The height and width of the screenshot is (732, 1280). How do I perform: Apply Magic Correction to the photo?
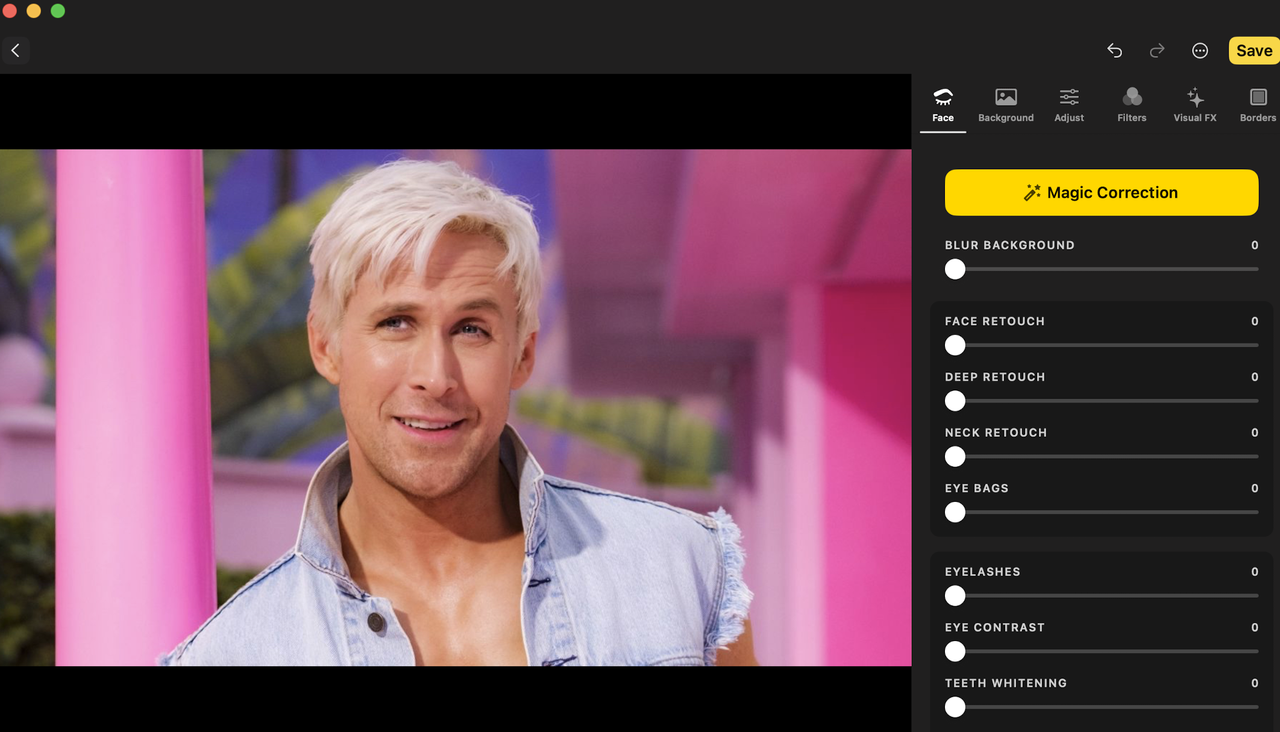click(1101, 192)
